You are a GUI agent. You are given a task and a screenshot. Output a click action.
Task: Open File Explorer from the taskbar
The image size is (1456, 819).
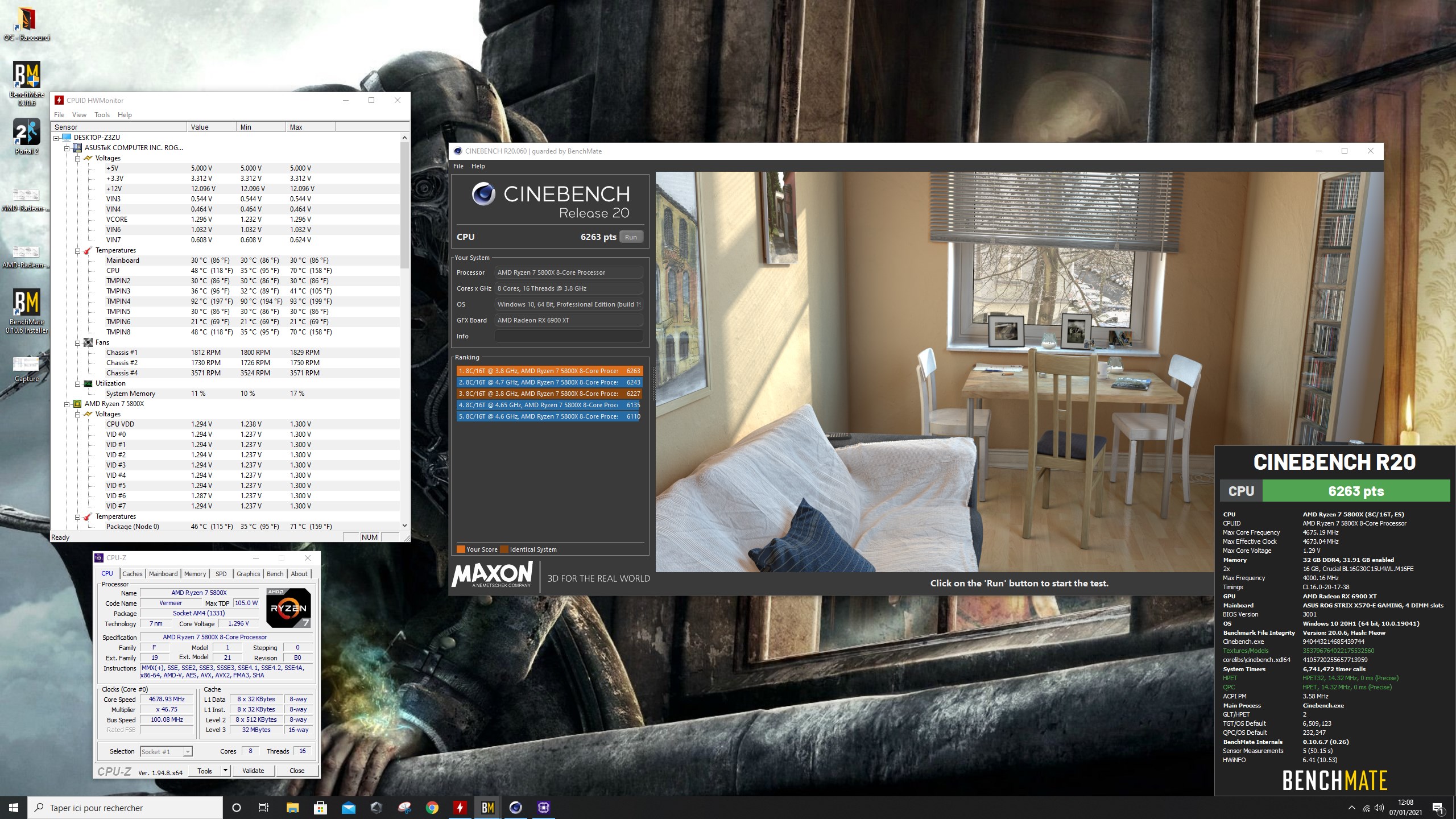pos(292,808)
